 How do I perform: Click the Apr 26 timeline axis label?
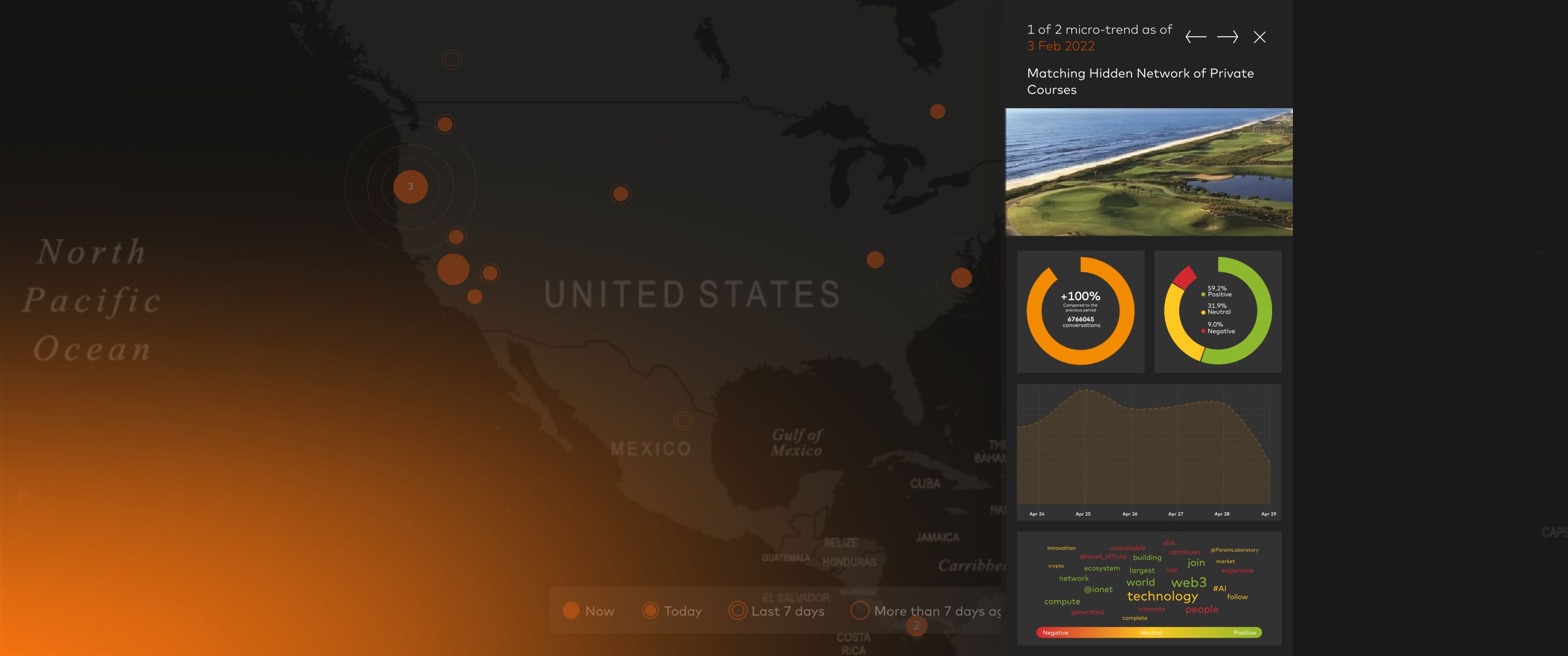click(x=1129, y=514)
